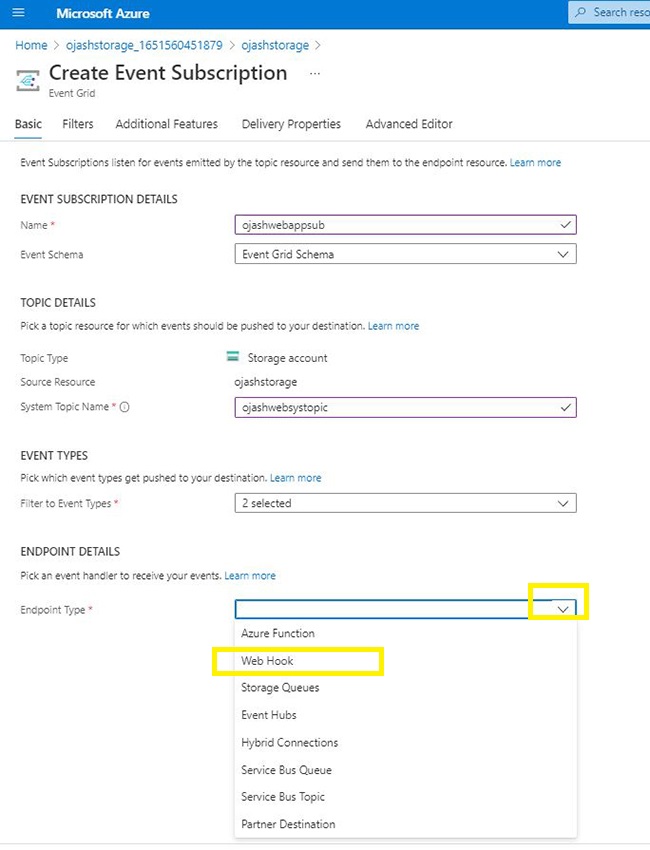Collapse the Endpoint Type dropdown arrow

[565, 608]
